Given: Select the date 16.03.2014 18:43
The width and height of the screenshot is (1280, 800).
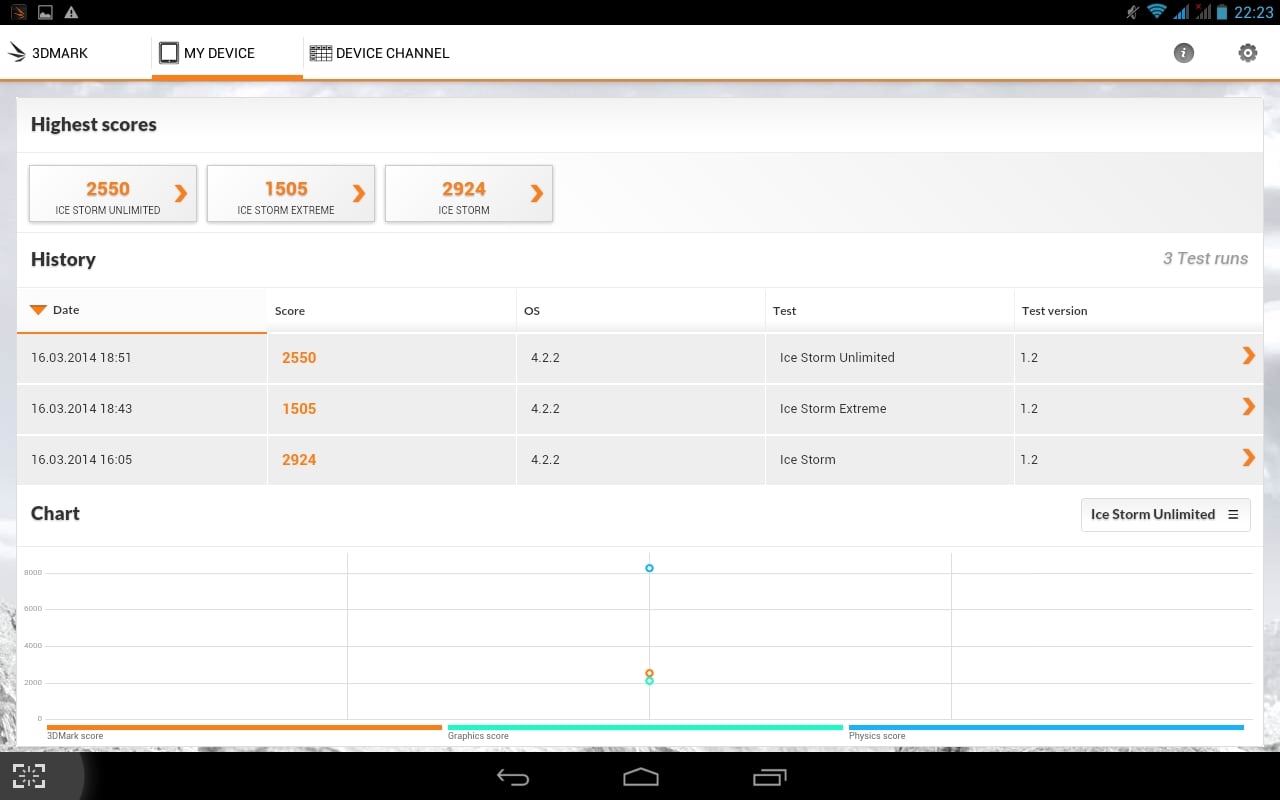Looking at the screenshot, I should [81, 408].
